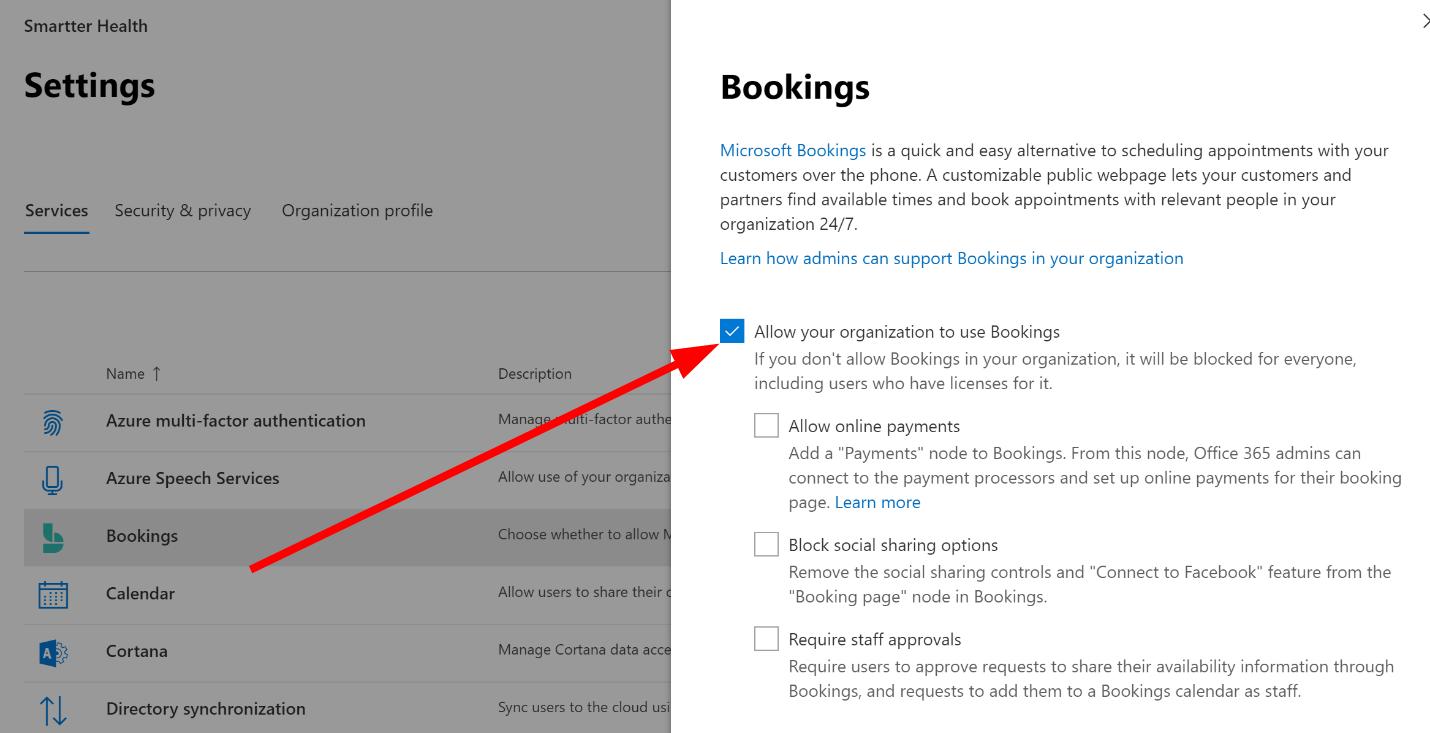This screenshot has width=1430, height=733.
Task: Open Learn how admins can support Bookings link
Action: (951, 258)
